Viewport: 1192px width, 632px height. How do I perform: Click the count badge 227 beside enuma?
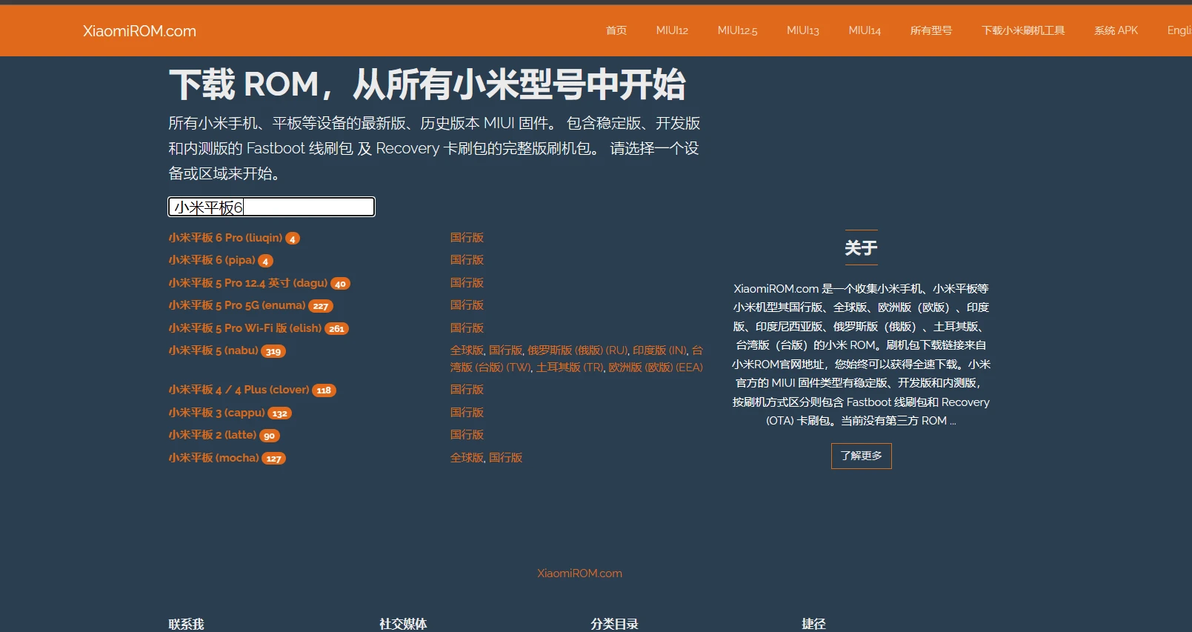point(321,306)
